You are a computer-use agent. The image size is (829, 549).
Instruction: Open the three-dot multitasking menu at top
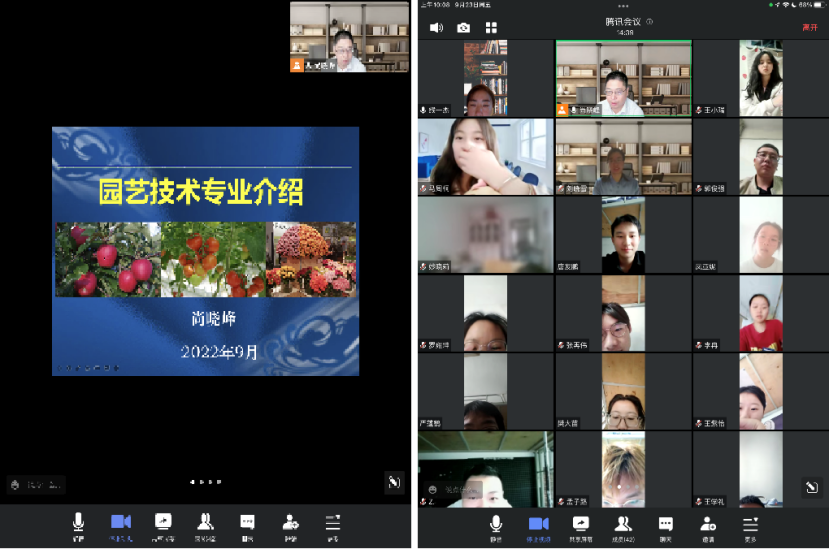click(623, 6)
